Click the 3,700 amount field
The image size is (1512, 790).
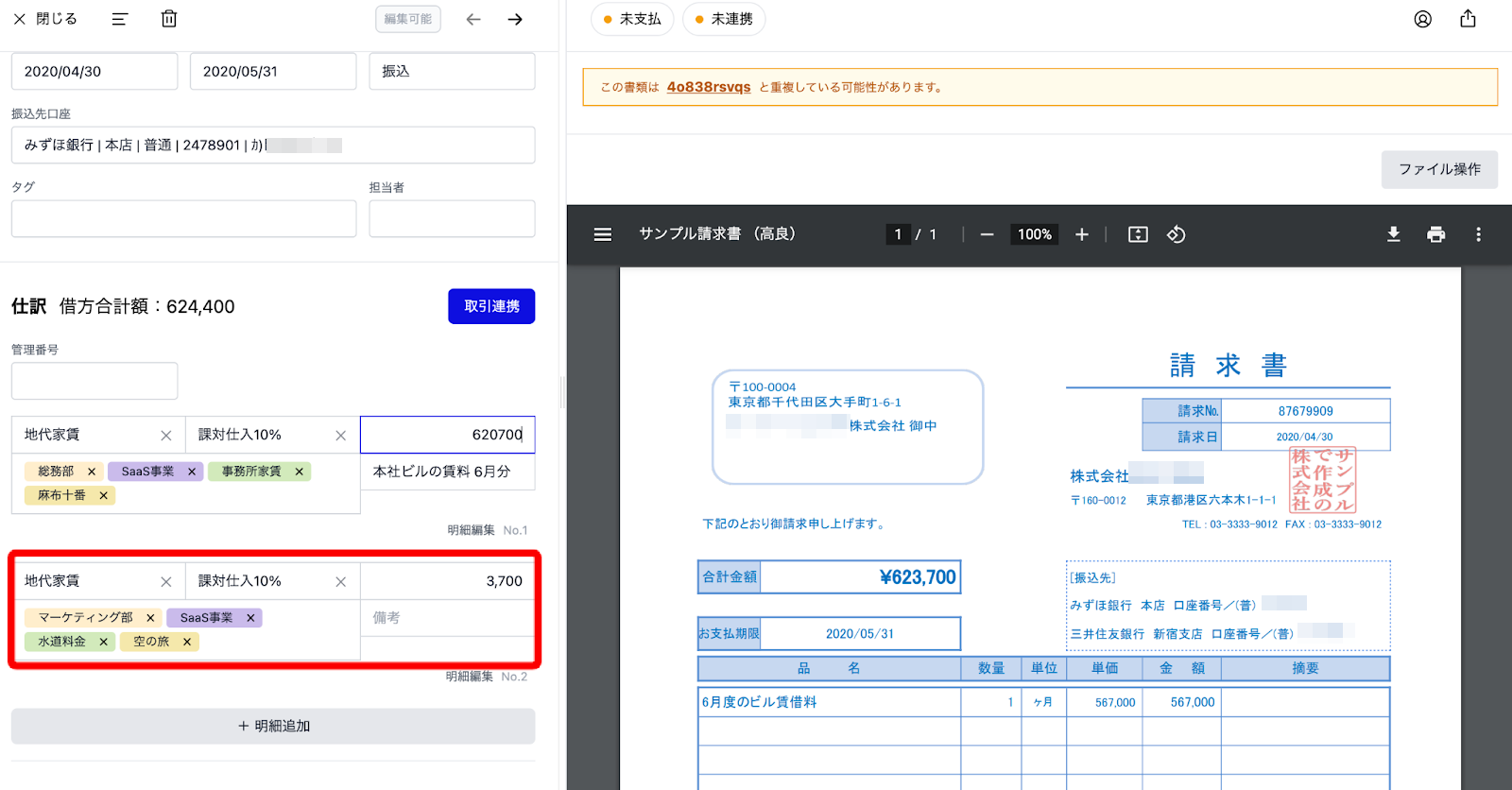click(448, 581)
